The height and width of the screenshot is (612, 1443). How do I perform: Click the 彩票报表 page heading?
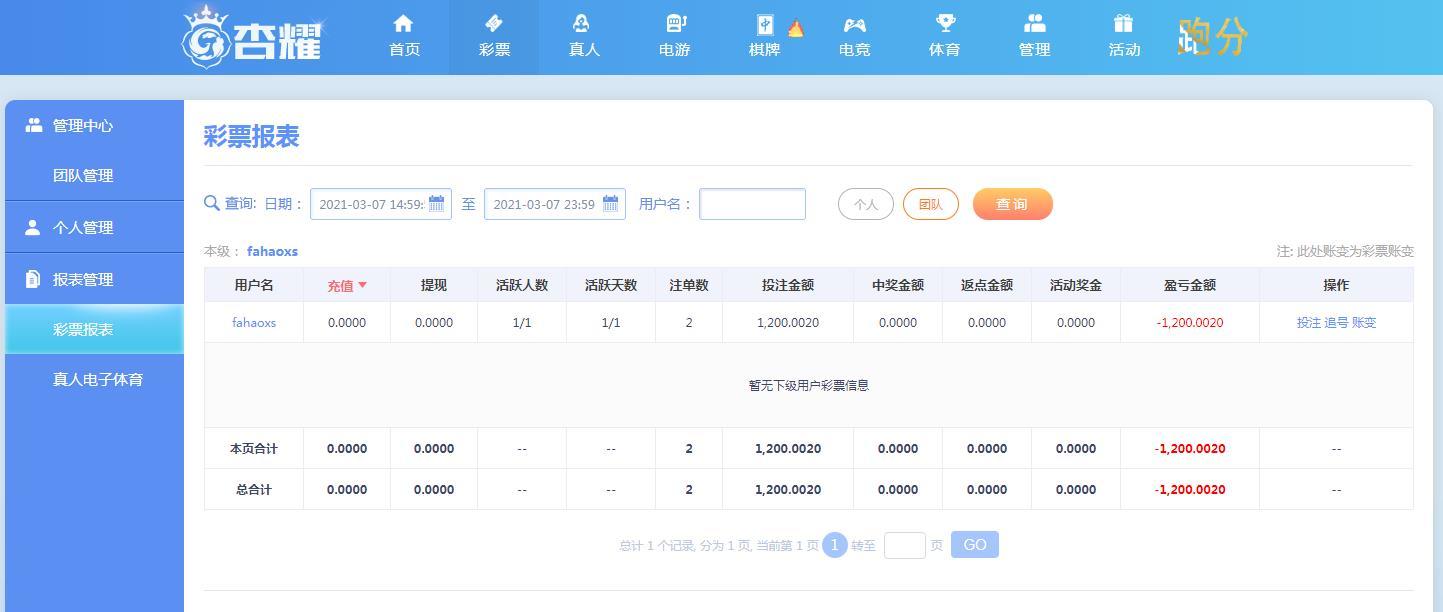tap(251, 136)
